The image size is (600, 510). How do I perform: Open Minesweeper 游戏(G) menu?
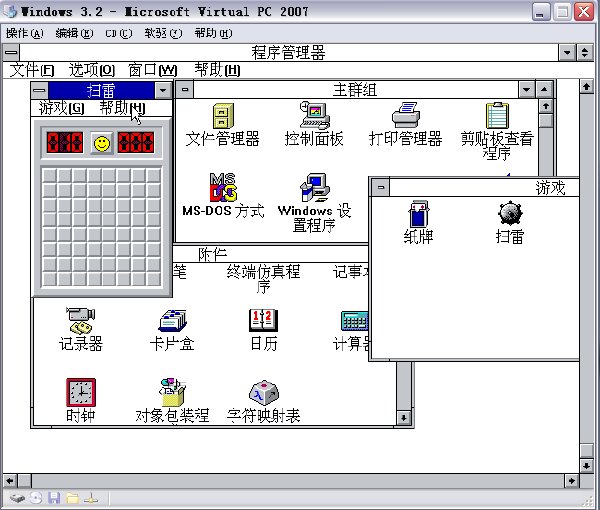click(62, 108)
